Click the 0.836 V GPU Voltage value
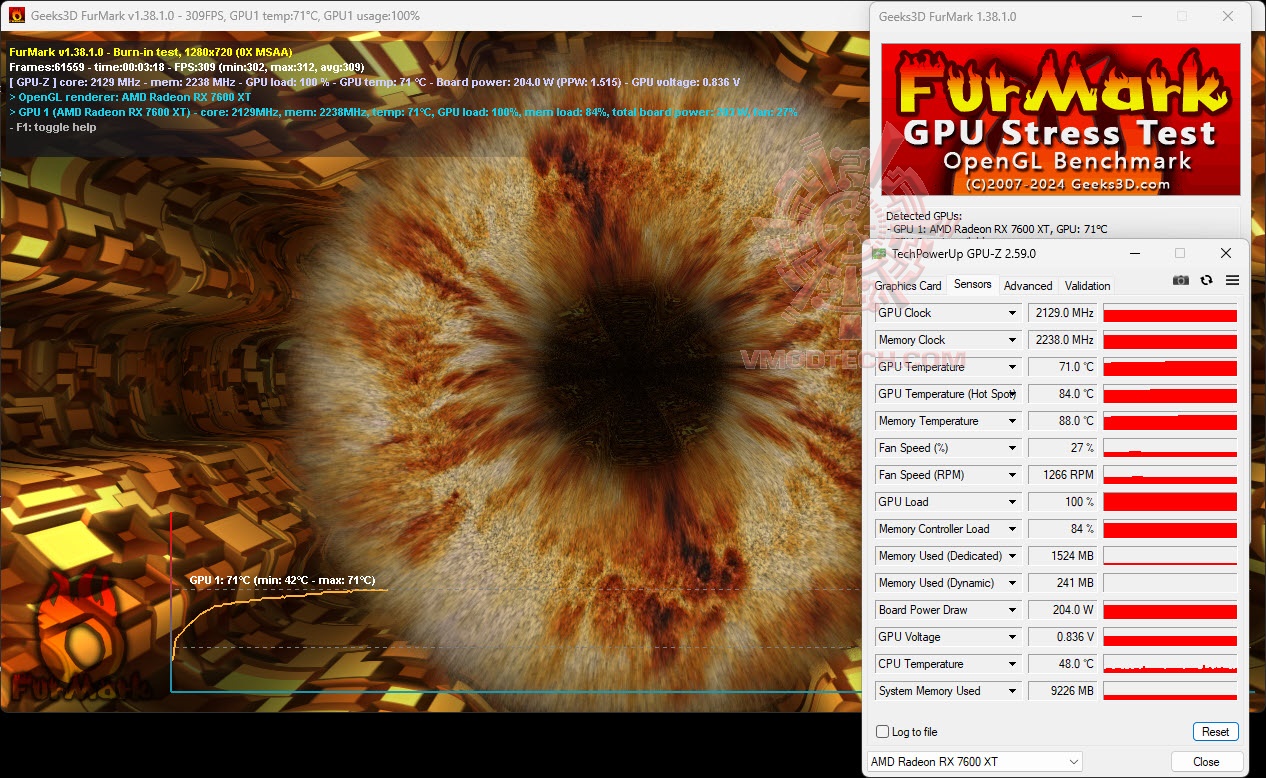The image size is (1266, 778). tap(1063, 637)
